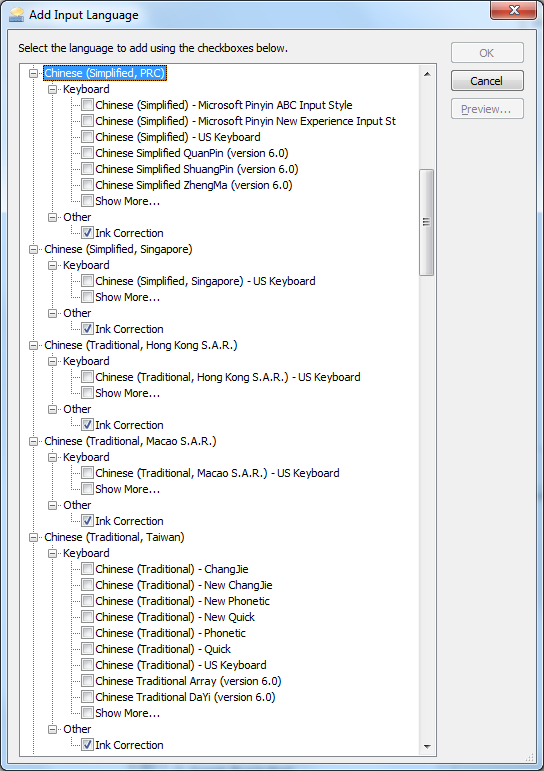Check Microsoft Pinyin ABC Input Style
Viewport: 544px width, 771px height.
click(x=88, y=105)
